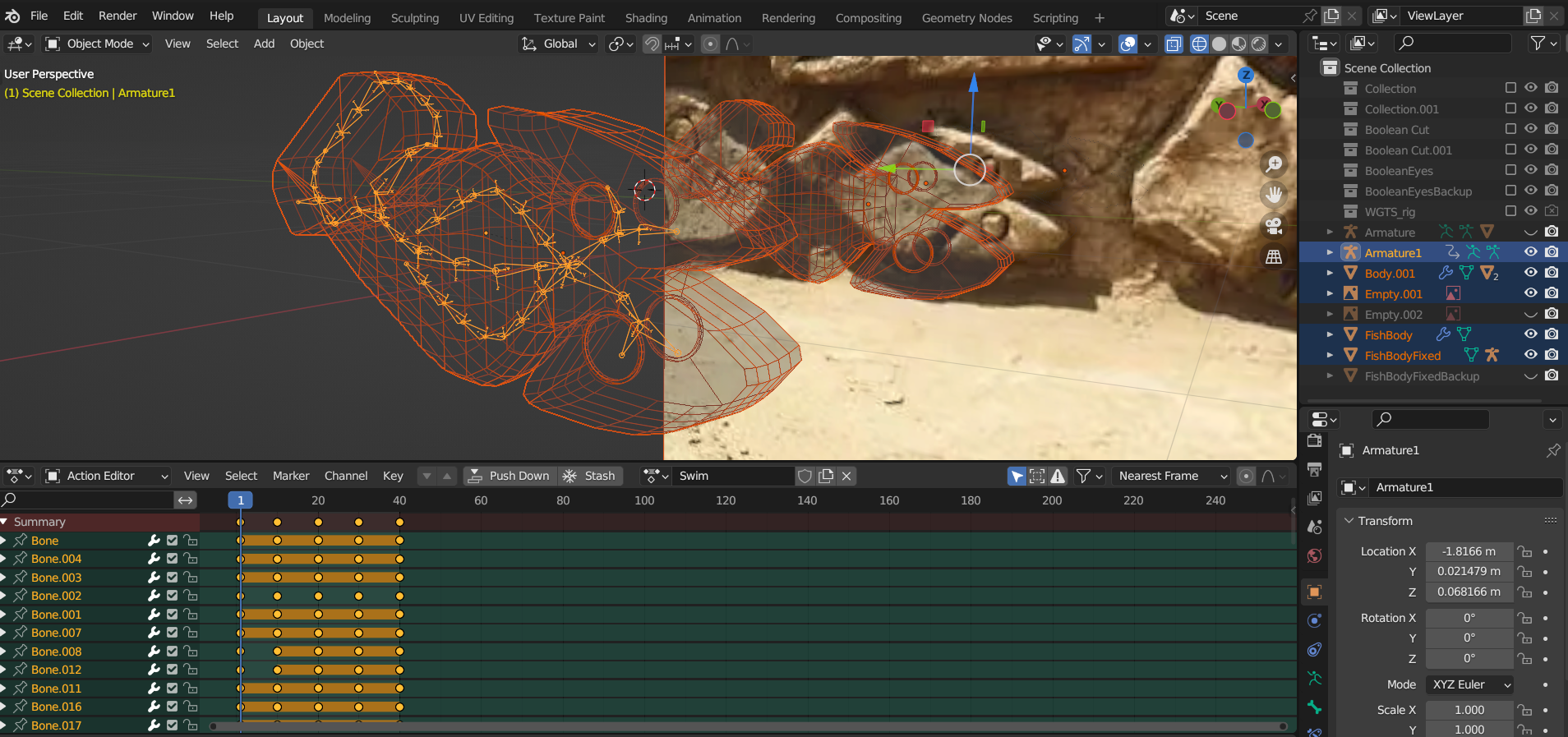1568x737 pixels.
Task: Switch to the Animation workspace tab
Action: point(714,17)
